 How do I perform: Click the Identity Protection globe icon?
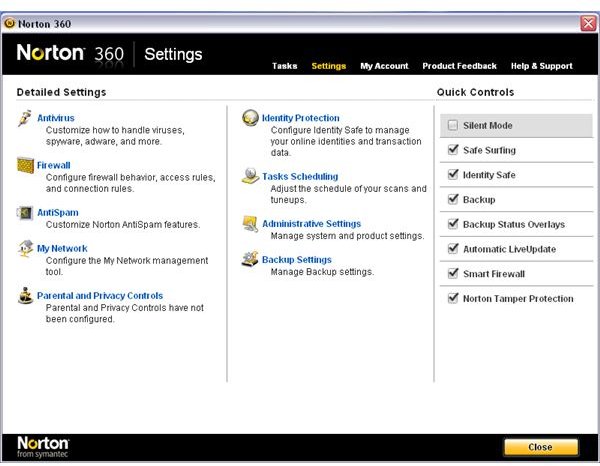point(250,118)
